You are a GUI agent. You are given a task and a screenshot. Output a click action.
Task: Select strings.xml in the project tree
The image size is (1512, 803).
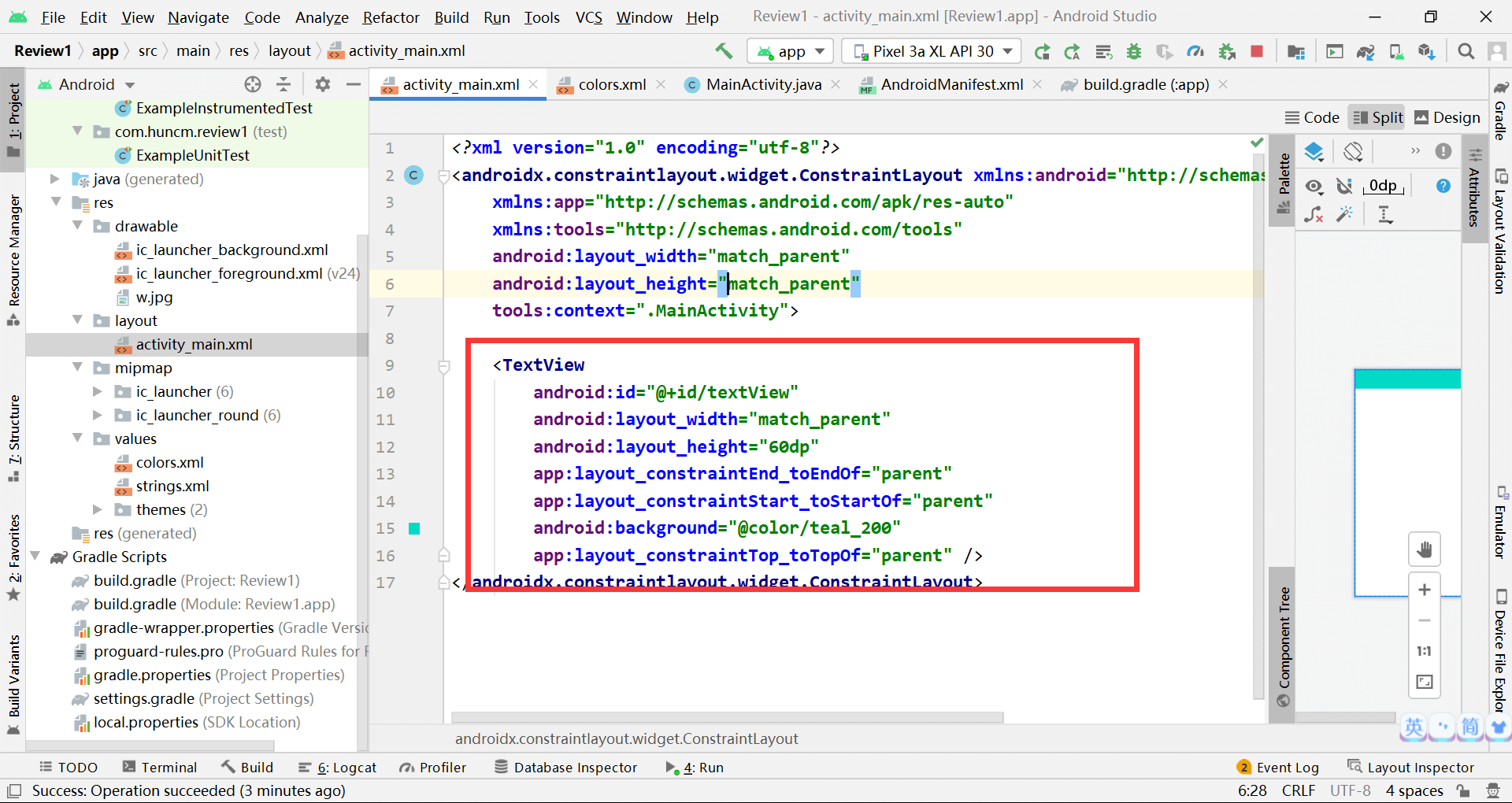pos(172,486)
